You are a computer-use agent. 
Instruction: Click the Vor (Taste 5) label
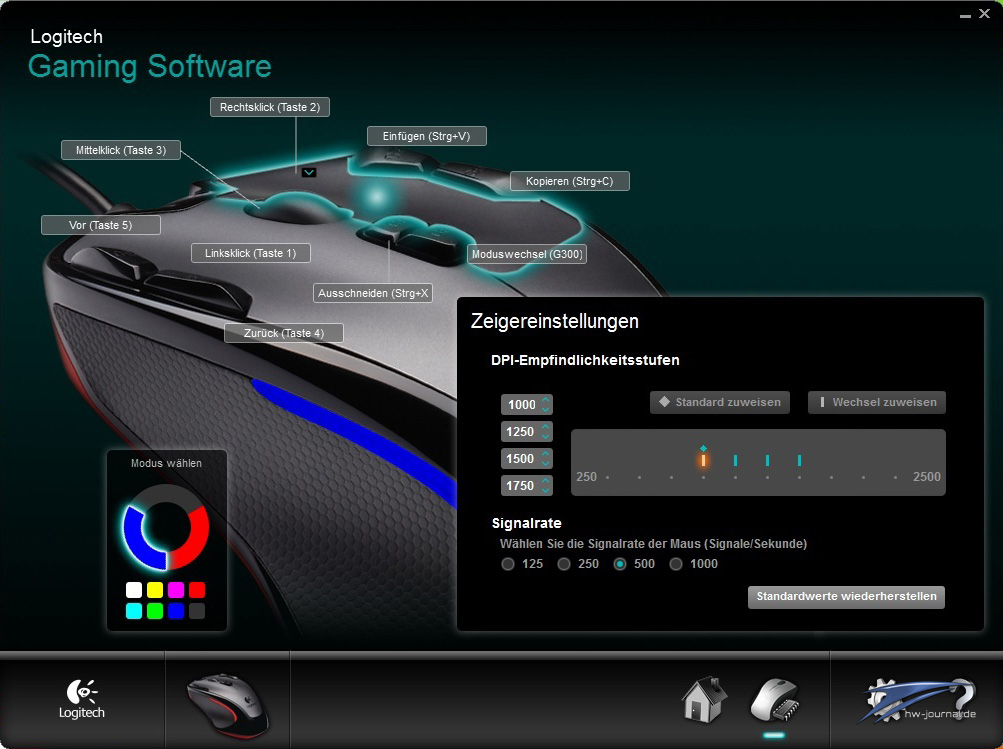[100, 225]
